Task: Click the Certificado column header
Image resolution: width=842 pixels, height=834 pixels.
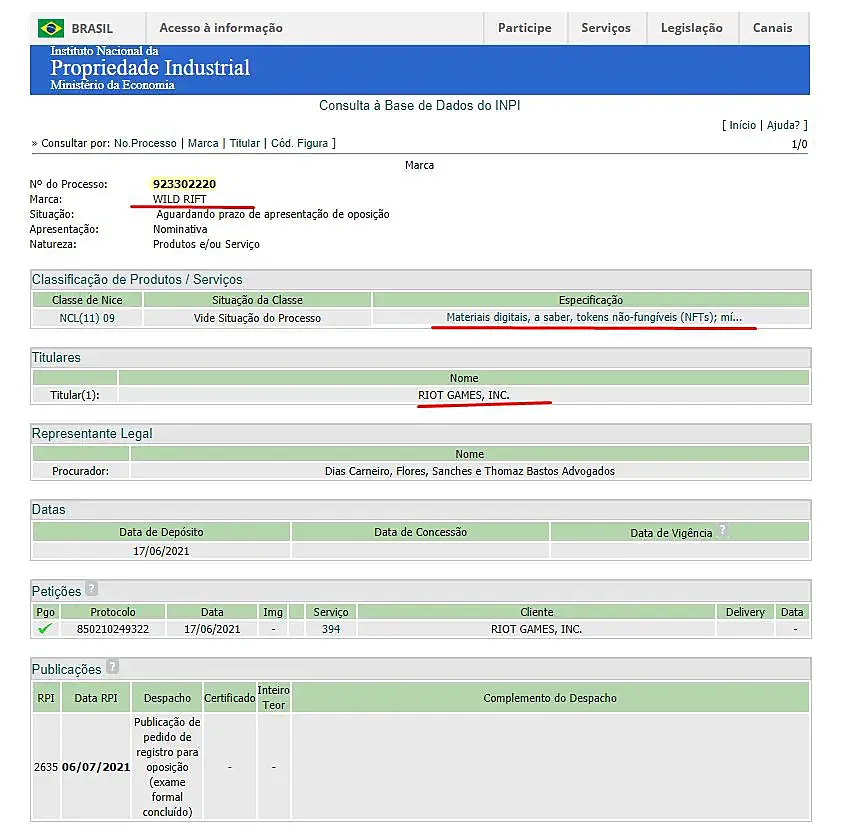Action: (x=229, y=698)
